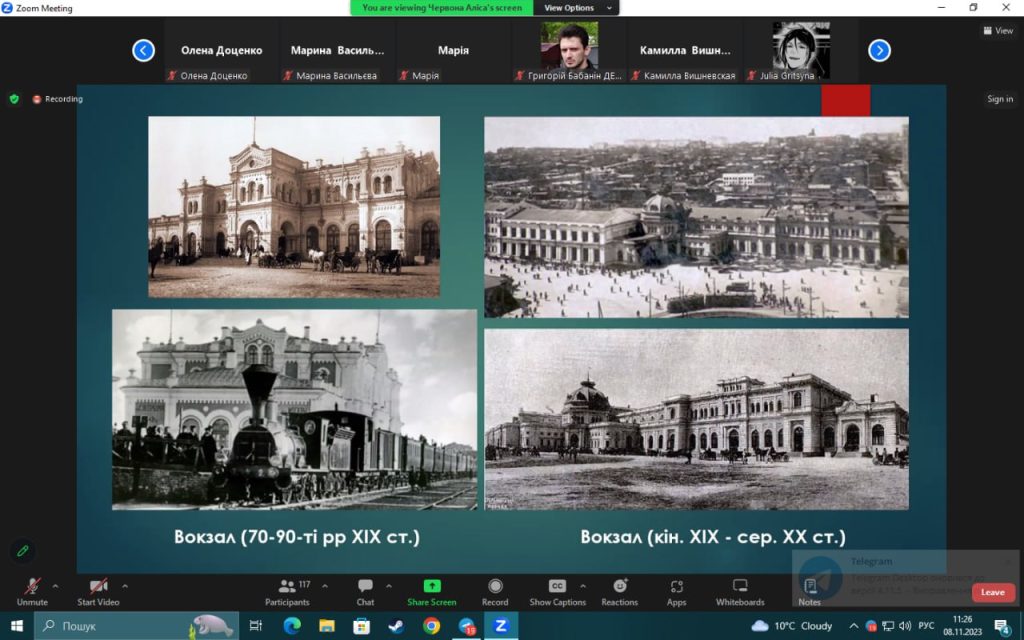The width and height of the screenshot is (1024, 640).
Task: Expand video settings arrow next to Start Video
Action: pos(125,586)
